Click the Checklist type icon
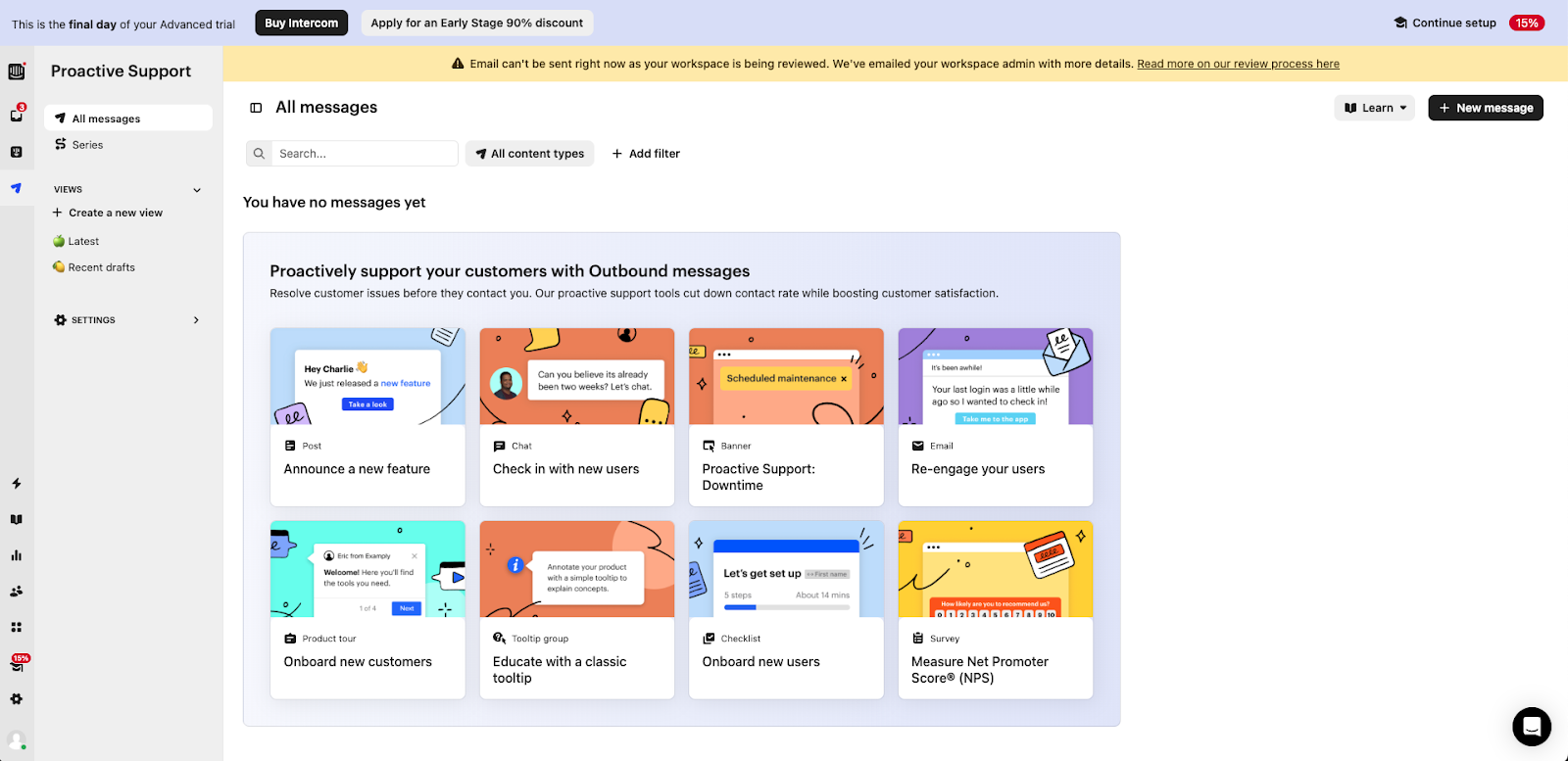Image resolution: width=1568 pixels, height=761 pixels. 709,639
